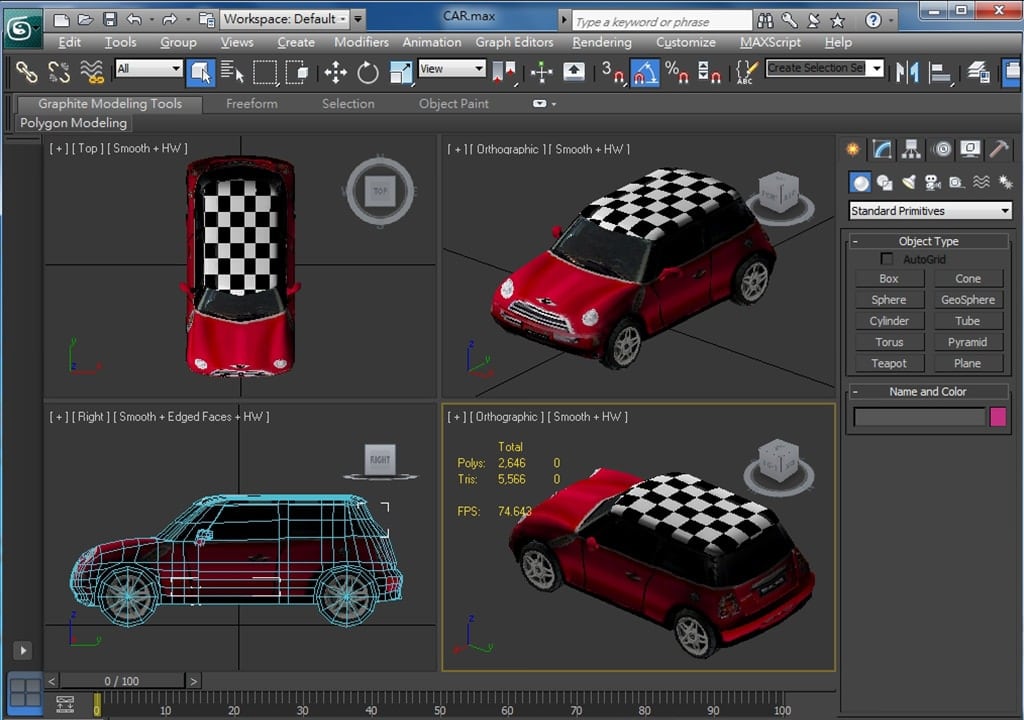Click the pink object color swatch

997,417
